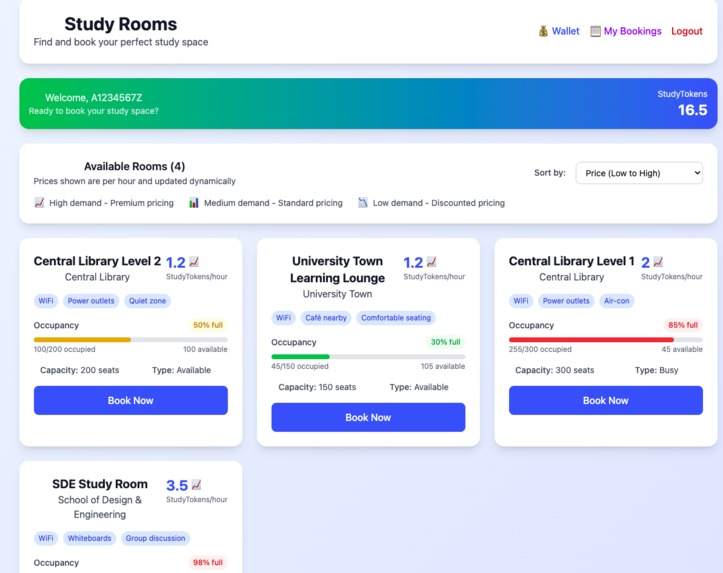Click the High demand legend icon
The width and height of the screenshot is (723, 573).
pyautogui.click(x=39, y=202)
